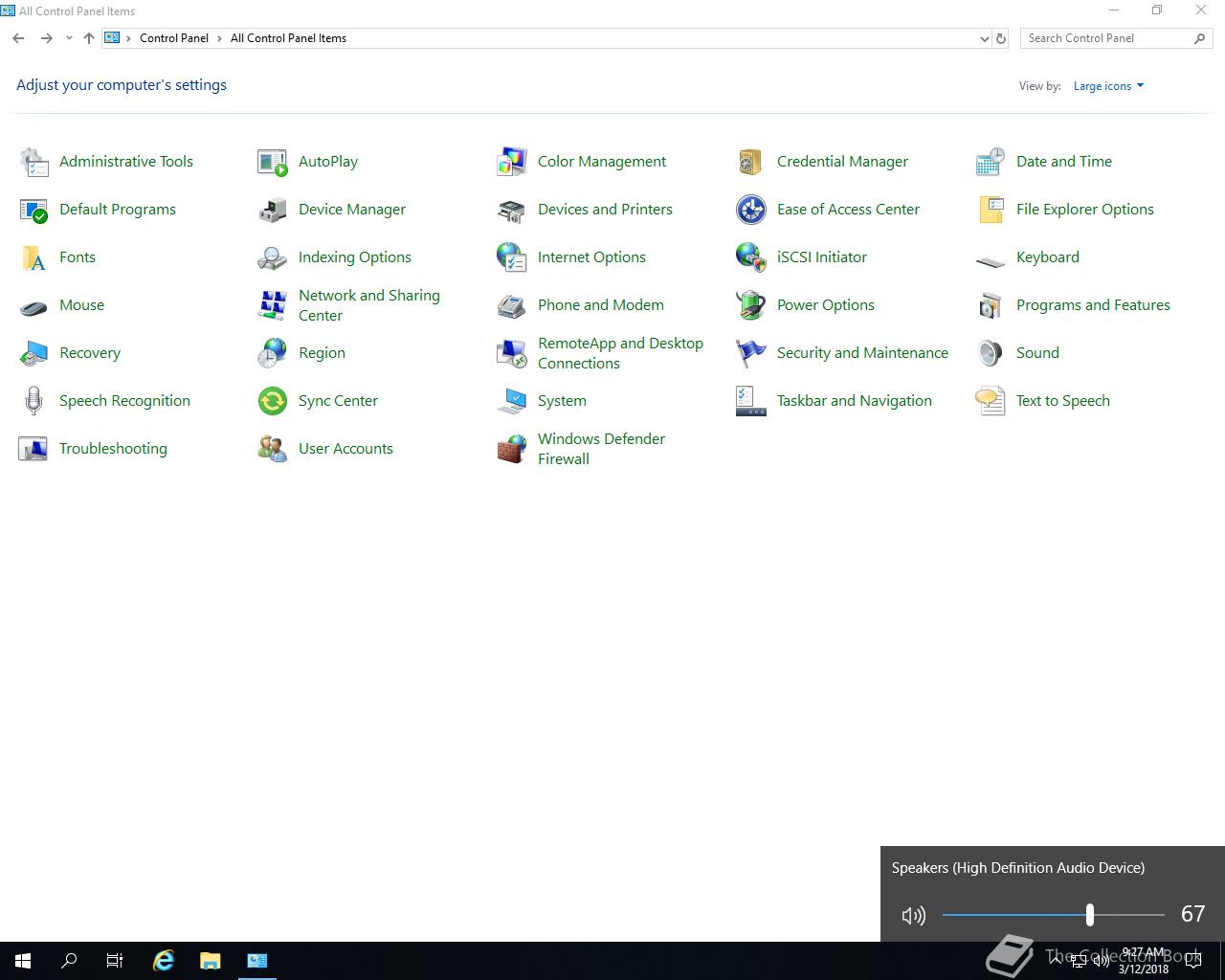Screen dimensions: 1225x980
Task: Open the Sync Center icon
Action: [273, 401]
